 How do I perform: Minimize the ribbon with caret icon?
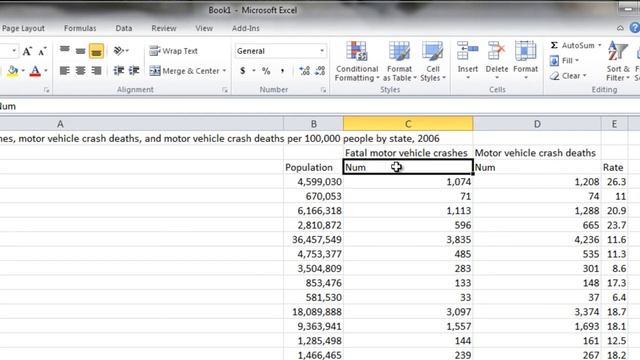click(x=620, y=28)
